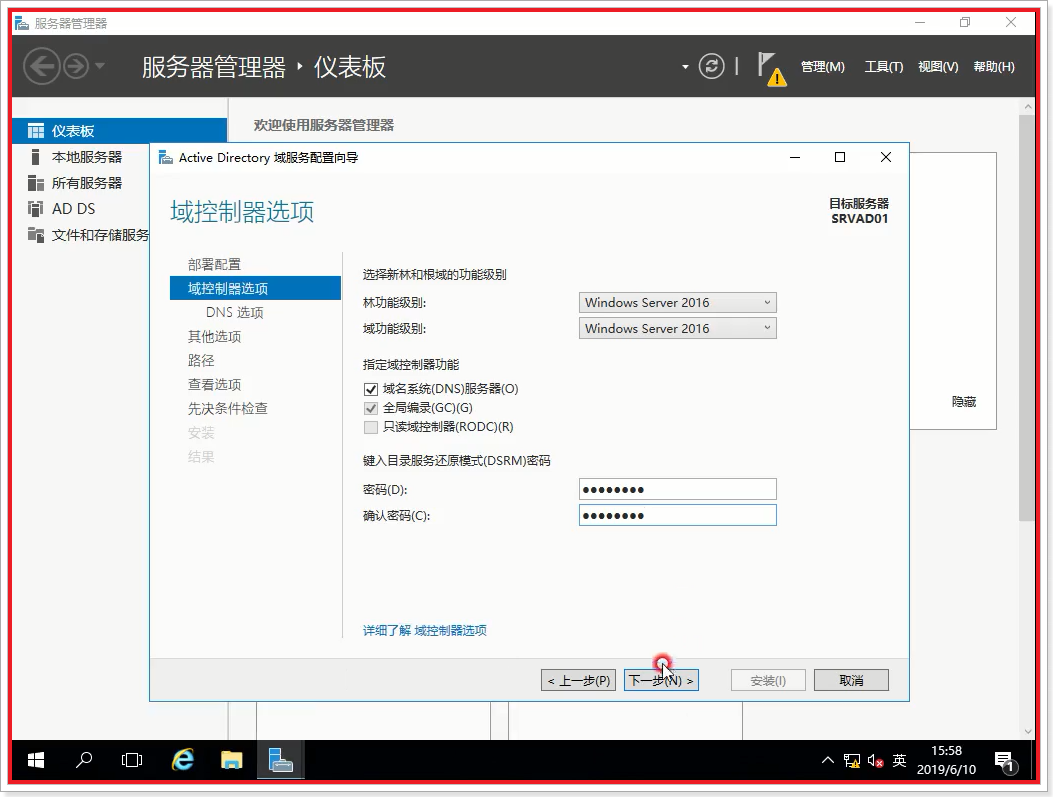Open the Windows Start menu
Image resolution: width=1053 pixels, height=797 pixels.
click(x=36, y=760)
